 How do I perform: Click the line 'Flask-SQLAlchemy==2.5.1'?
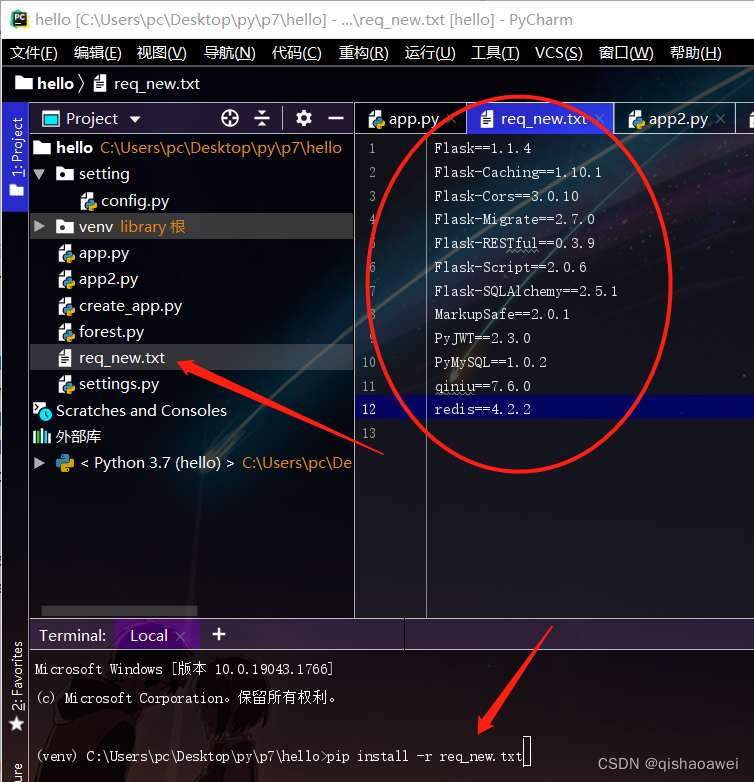(526, 291)
